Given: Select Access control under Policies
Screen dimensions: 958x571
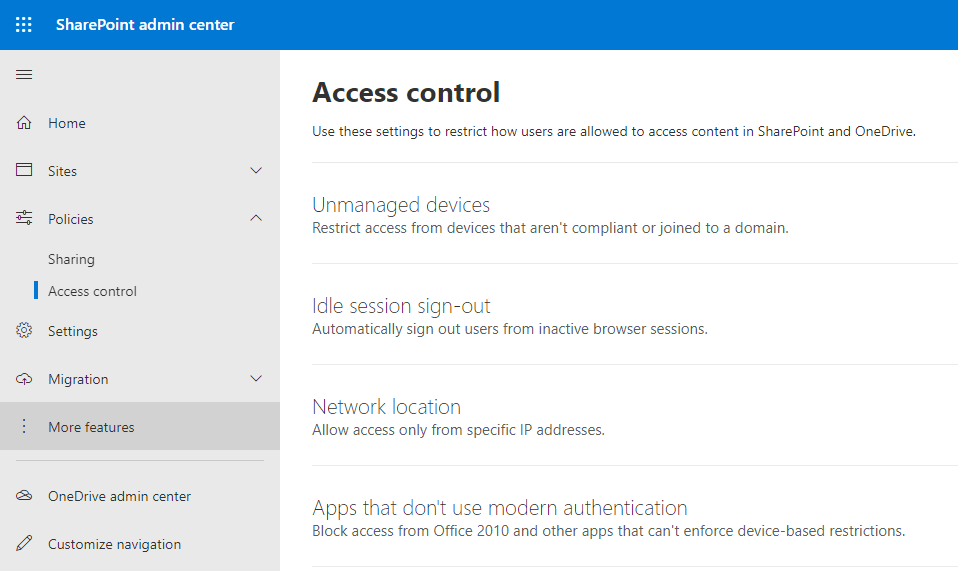Looking at the screenshot, I should 92,291.
